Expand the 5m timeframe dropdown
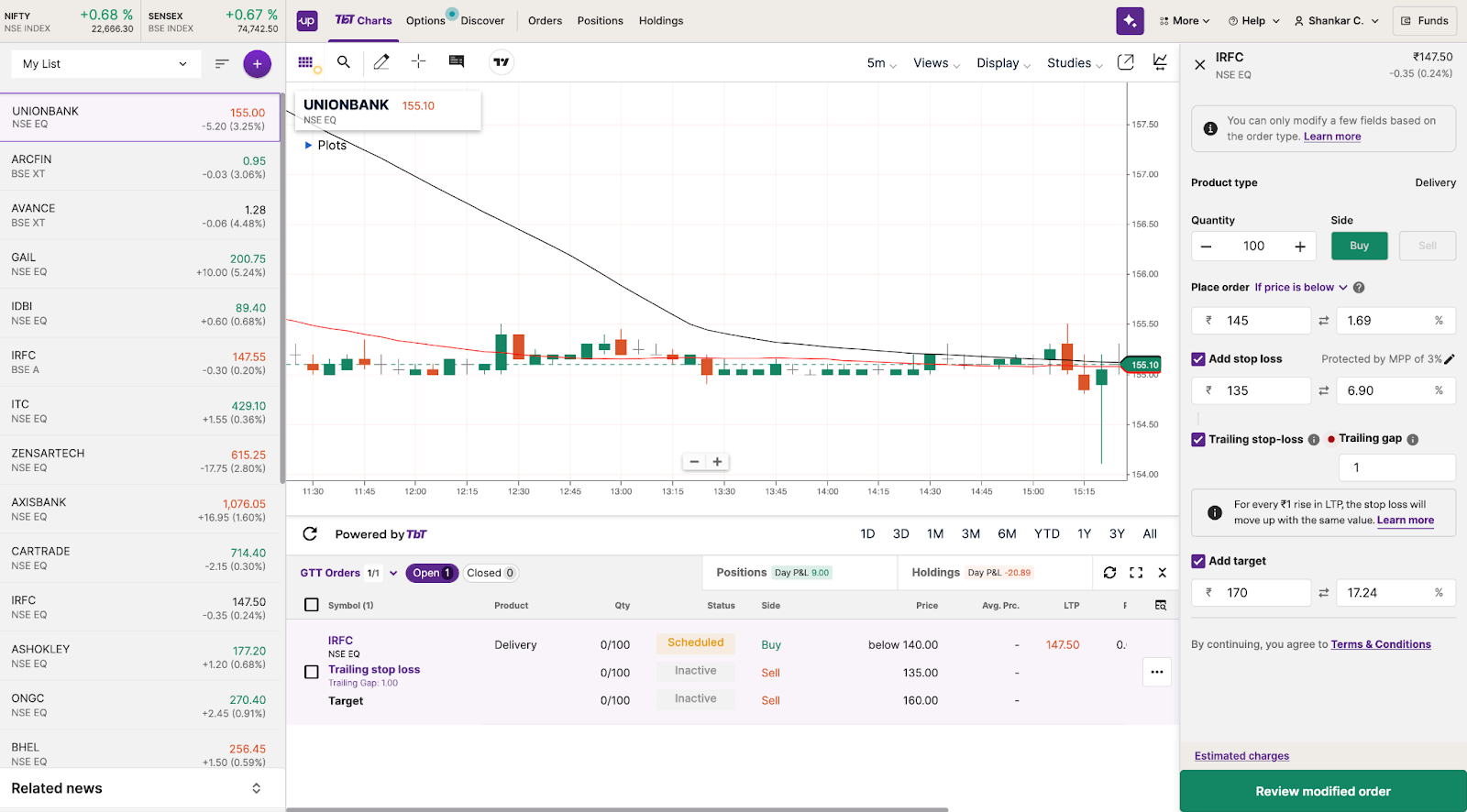 [881, 63]
